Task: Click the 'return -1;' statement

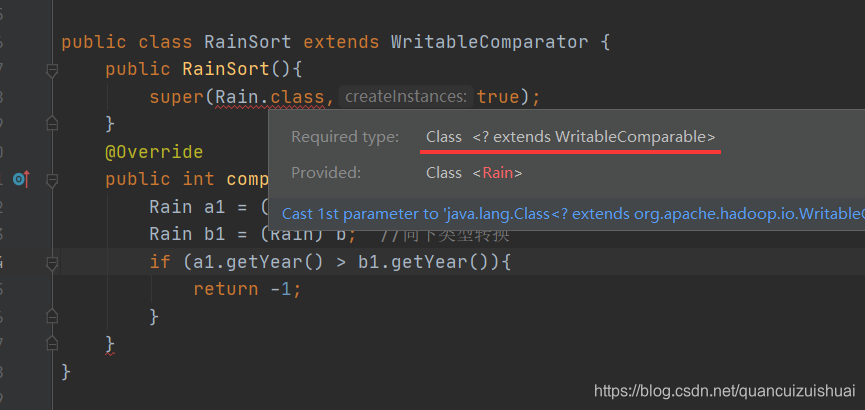Action: point(248,289)
